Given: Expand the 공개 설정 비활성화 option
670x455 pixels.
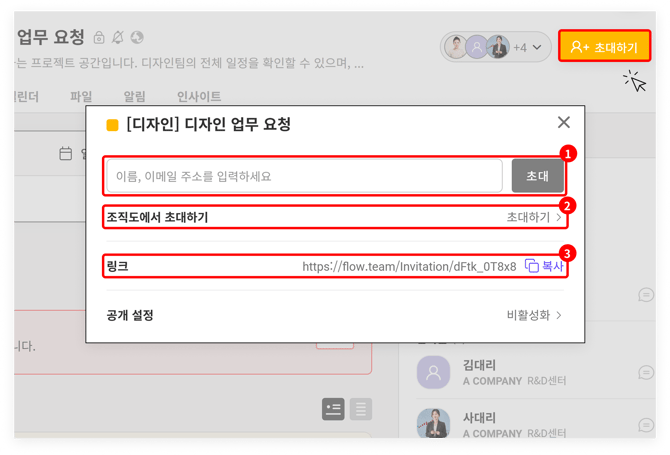Looking at the screenshot, I should click(558, 315).
